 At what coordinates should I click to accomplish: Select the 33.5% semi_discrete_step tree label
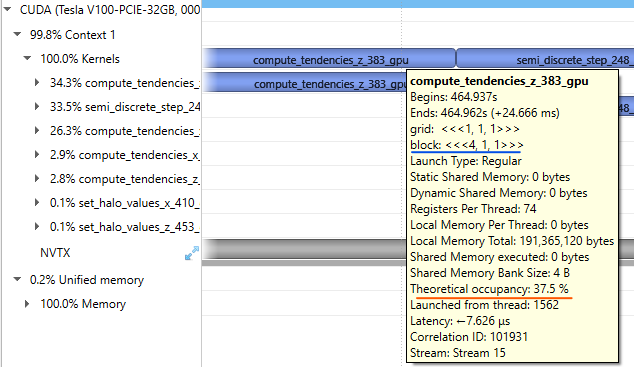click(125, 107)
